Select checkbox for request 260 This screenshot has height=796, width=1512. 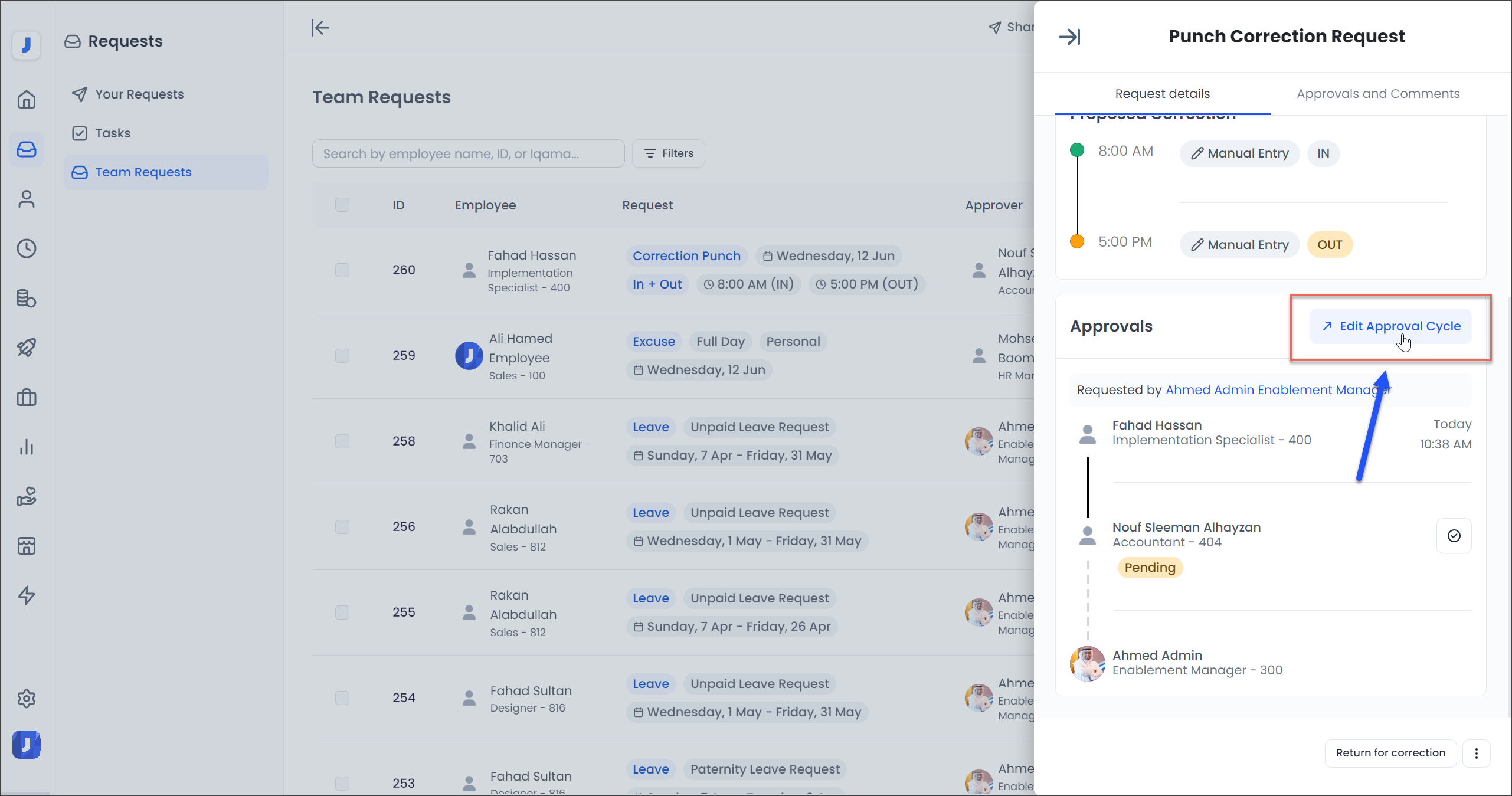pos(342,270)
